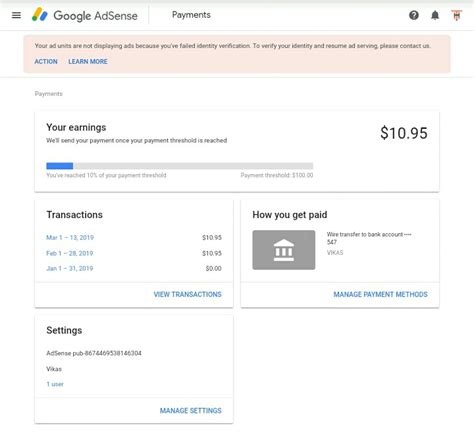Open the Mar 1 – 13, 2019 transaction
The width and height of the screenshot is (474, 448).
click(x=70, y=238)
